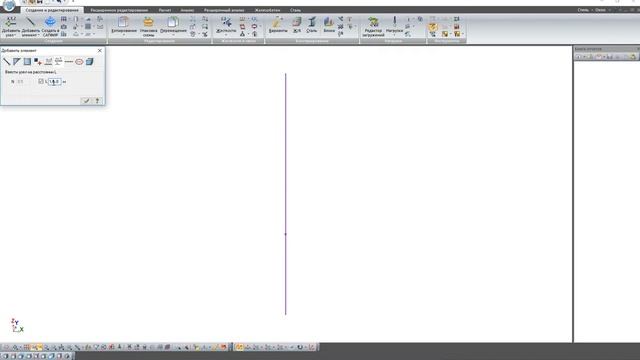Click the Упаковка схемы button
The image size is (640, 360).
click(x=148, y=27)
